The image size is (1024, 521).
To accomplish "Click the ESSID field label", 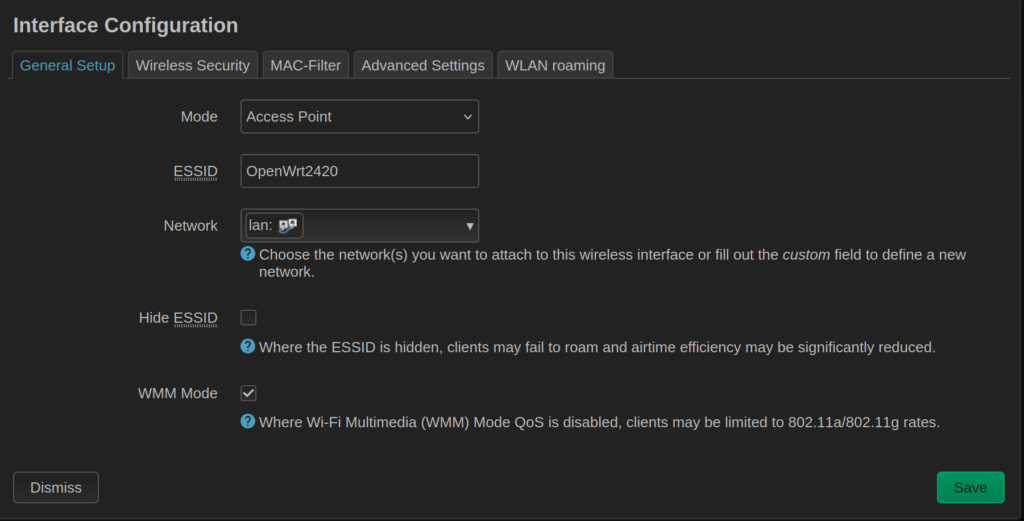I will (195, 171).
